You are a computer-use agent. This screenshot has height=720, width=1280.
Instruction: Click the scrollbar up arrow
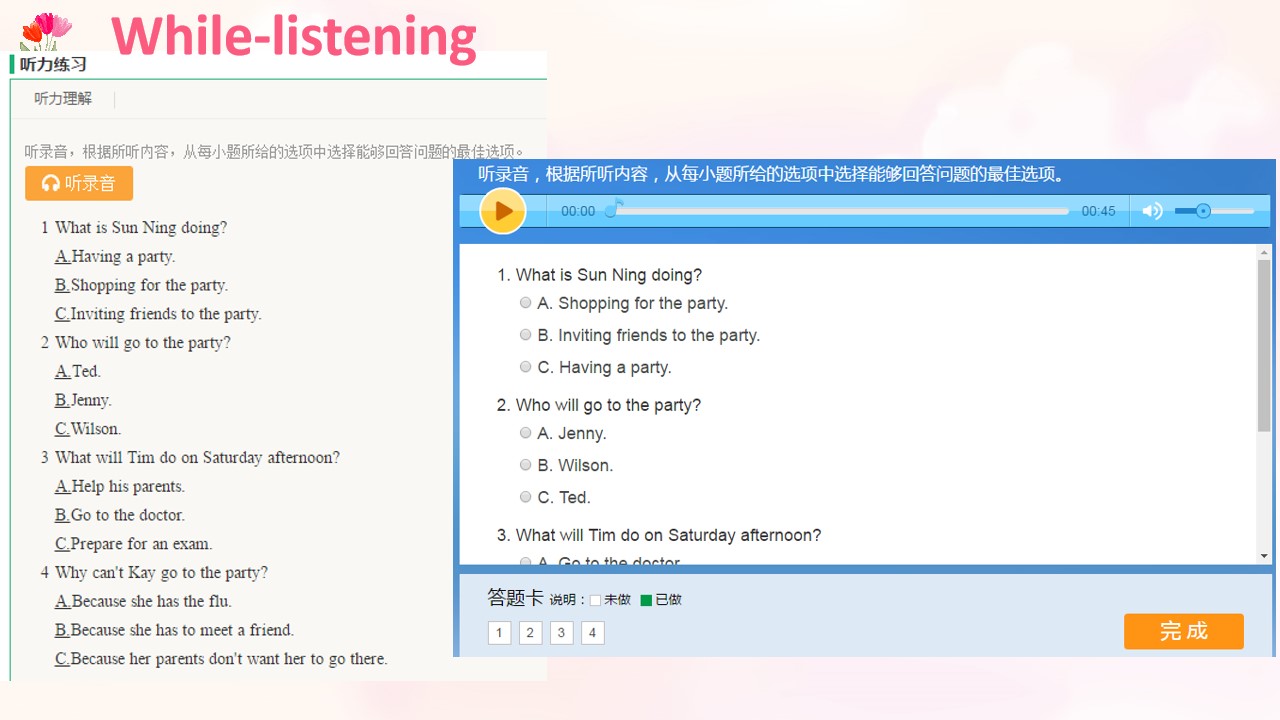1265,252
